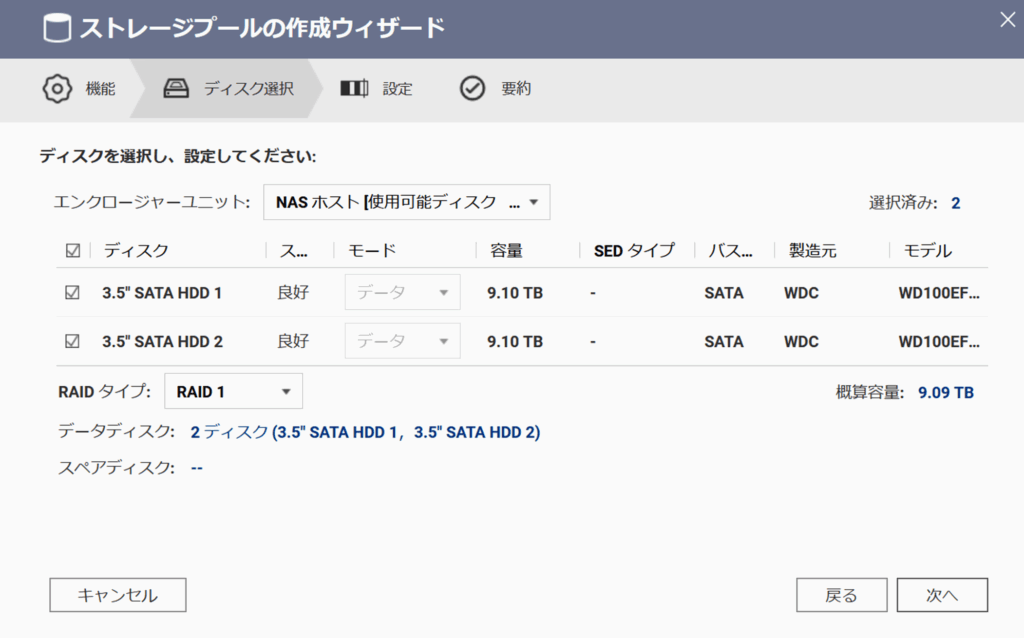Click the disk drive icon for ディスク選択
1024x638 pixels.
click(177, 88)
